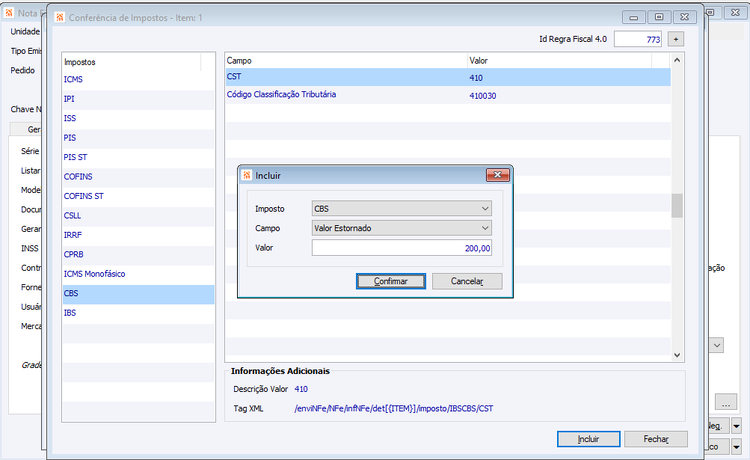Close the Incluir dialog with red X

click(x=497, y=175)
